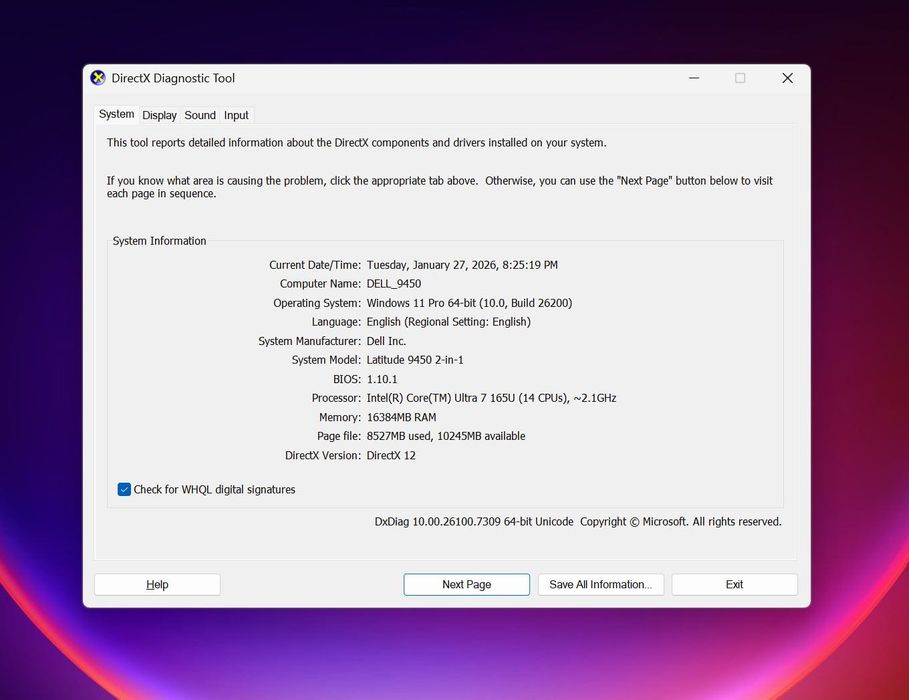Click the Current Date/Time label

315,265
